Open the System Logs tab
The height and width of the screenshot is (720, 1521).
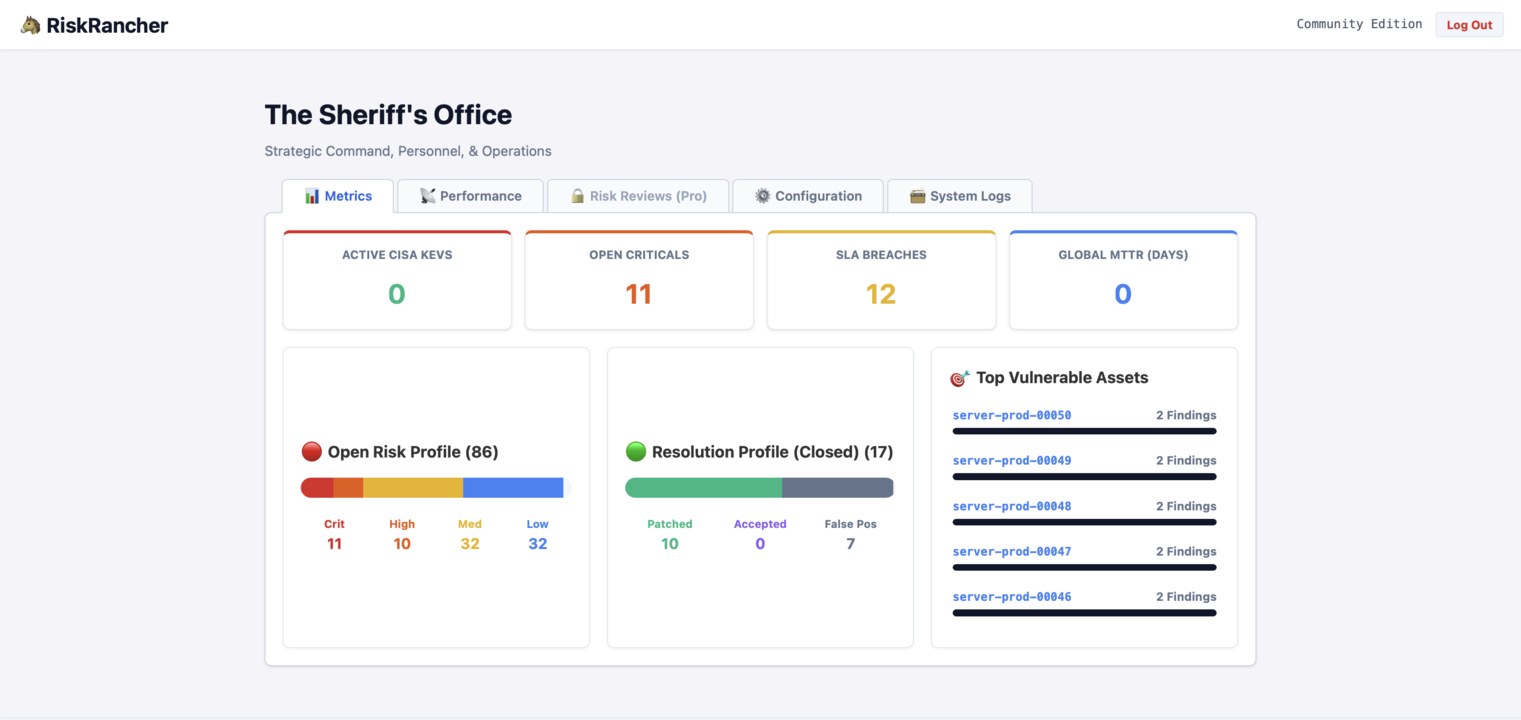pos(960,196)
